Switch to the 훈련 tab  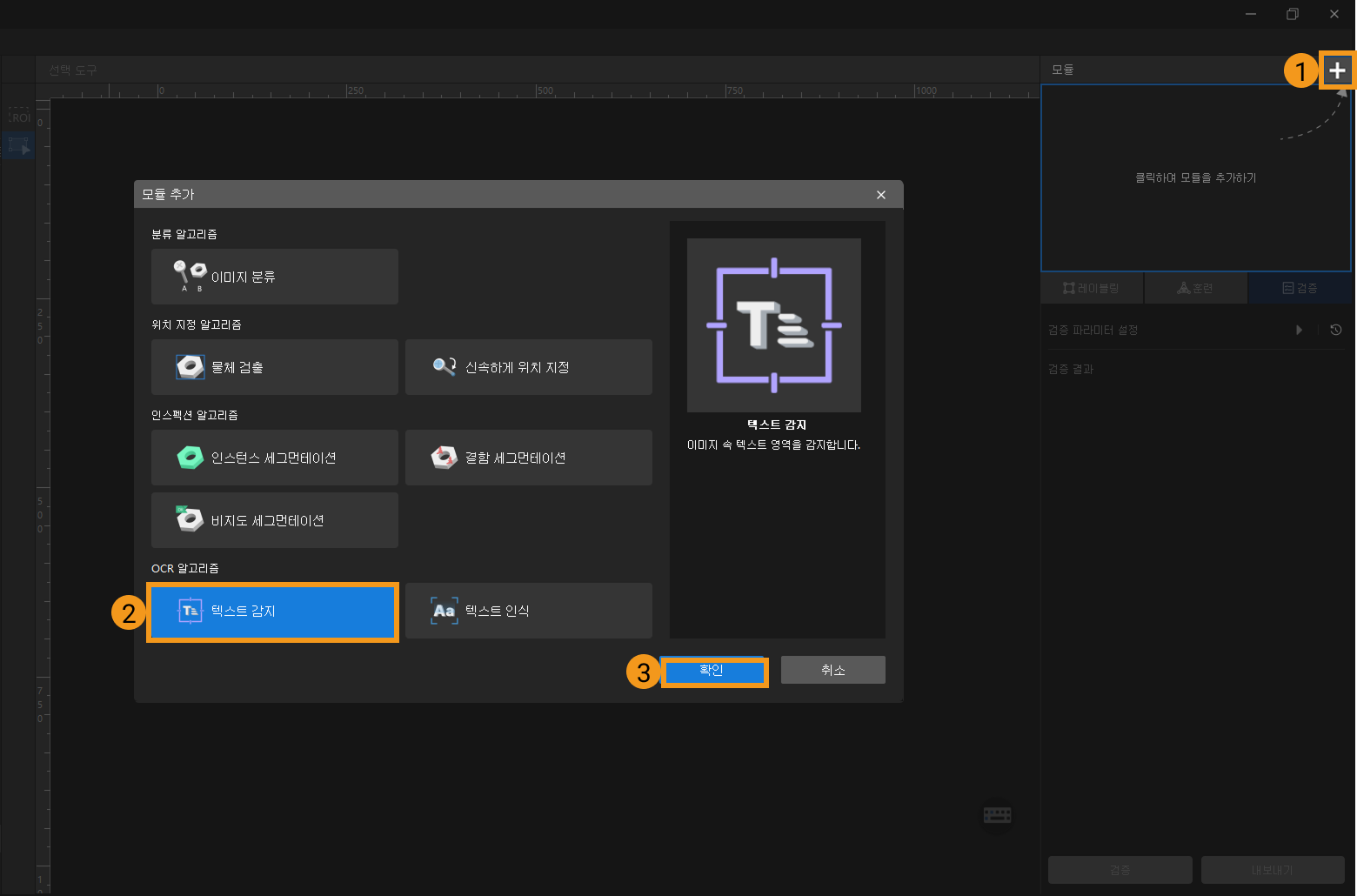pyautogui.click(x=1195, y=288)
